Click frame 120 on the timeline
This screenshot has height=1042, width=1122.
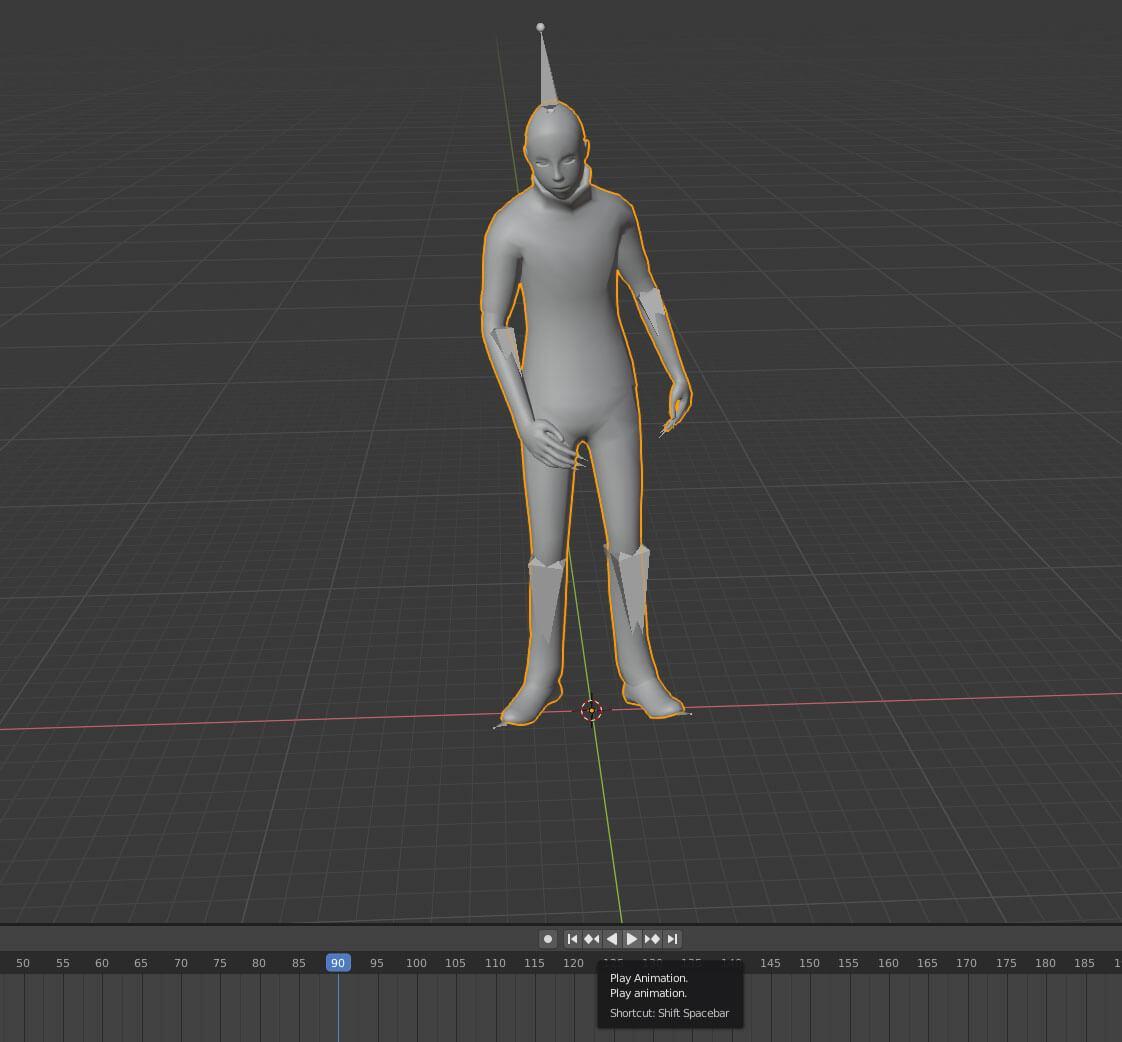point(573,963)
